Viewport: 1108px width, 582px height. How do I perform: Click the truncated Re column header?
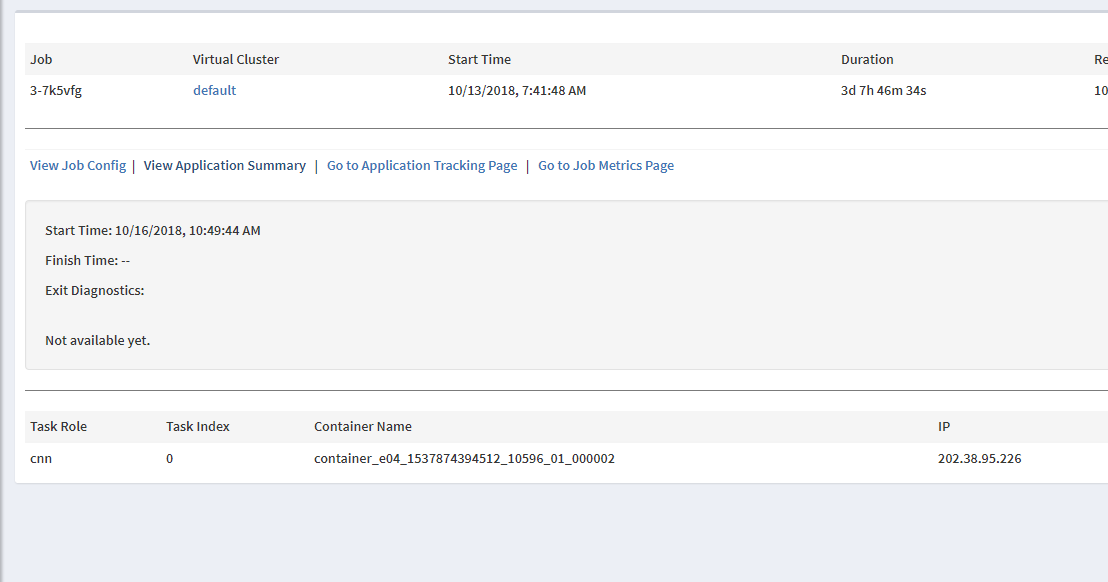tap(1100, 59)
